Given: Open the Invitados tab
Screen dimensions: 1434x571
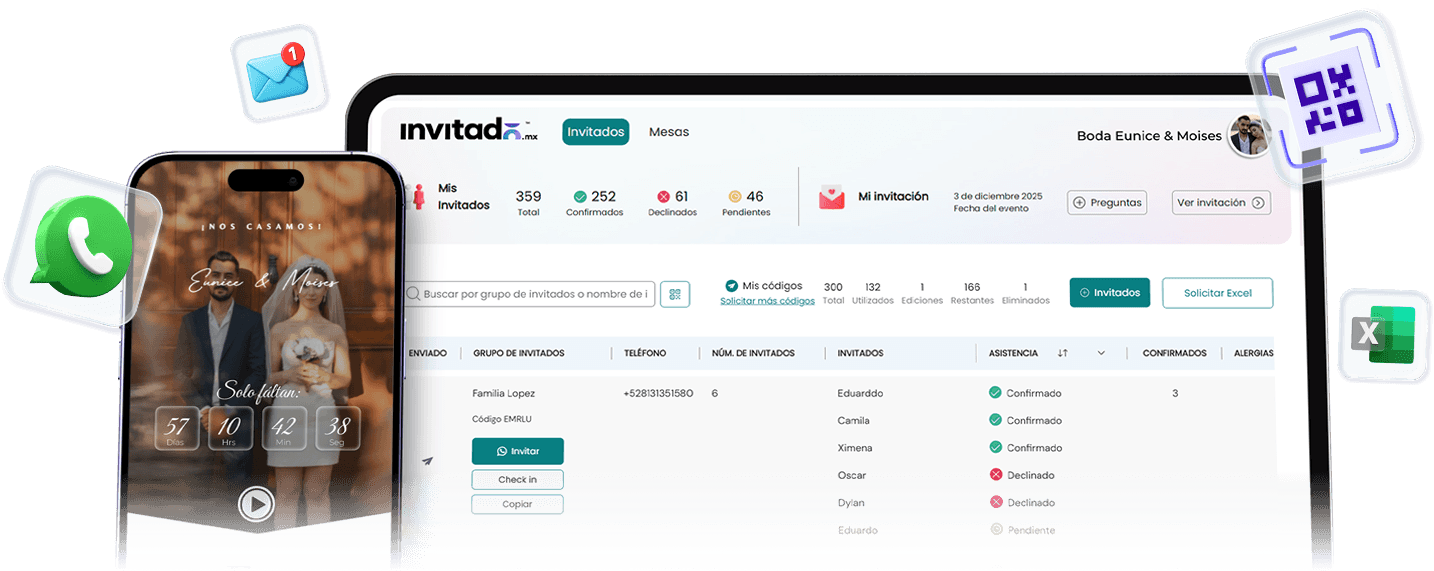Looking at the screenshot, I should click(595, 132).
